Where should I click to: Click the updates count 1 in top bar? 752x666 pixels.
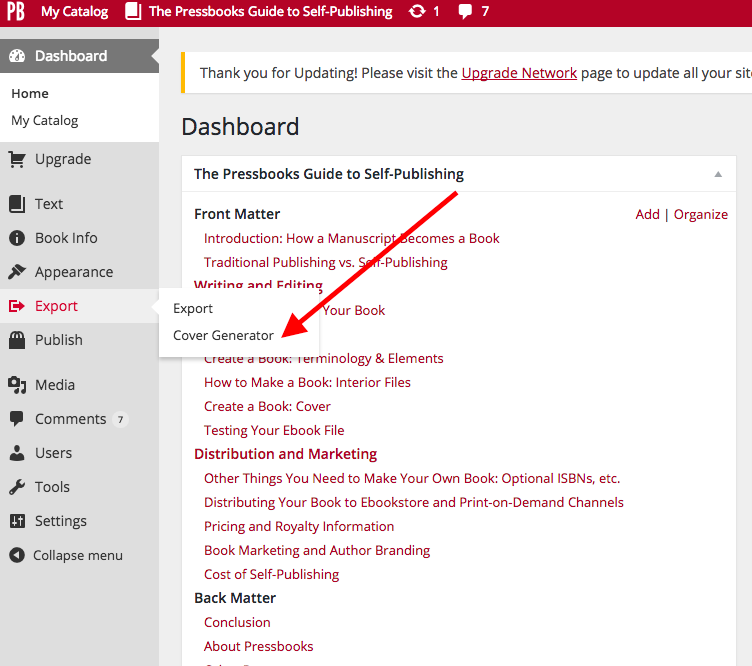tap(436, 11)
